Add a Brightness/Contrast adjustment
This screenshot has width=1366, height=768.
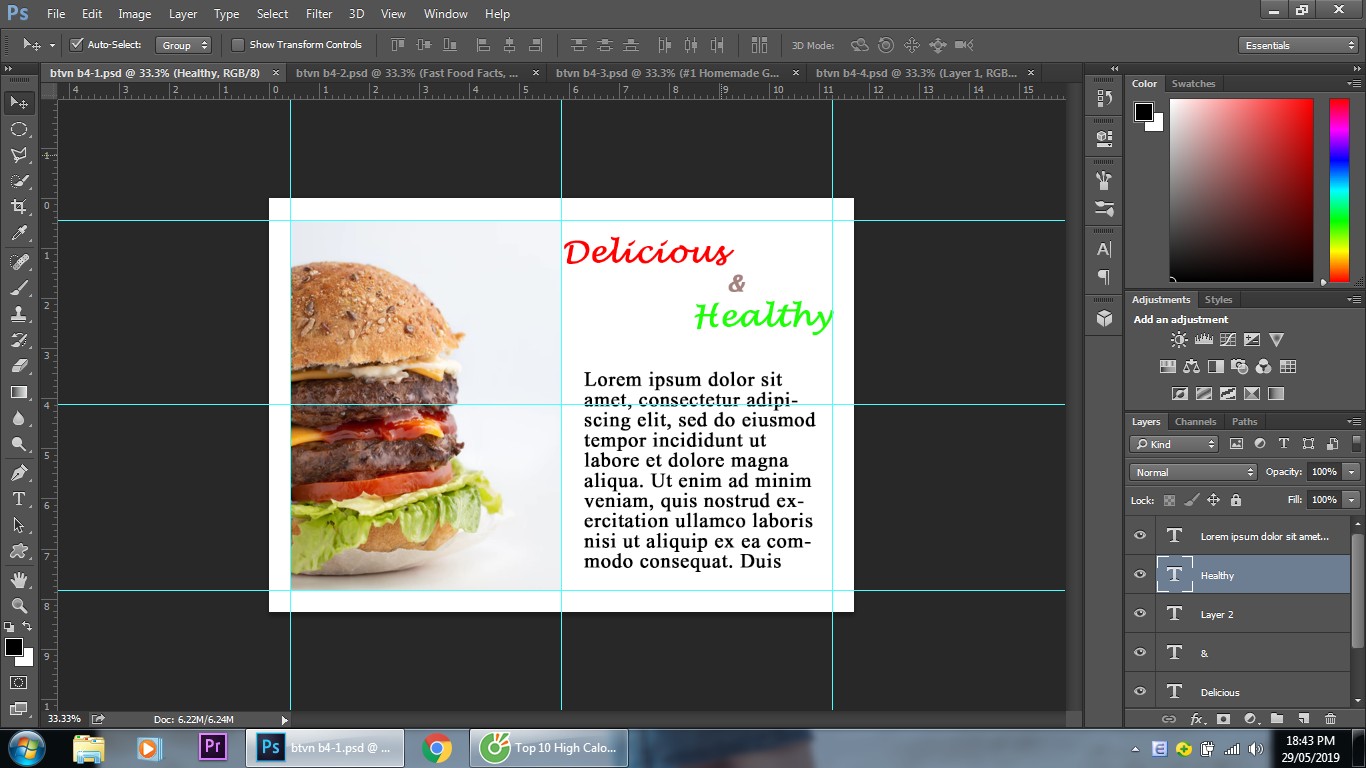pyautogui.click(x=1180, y=340)
